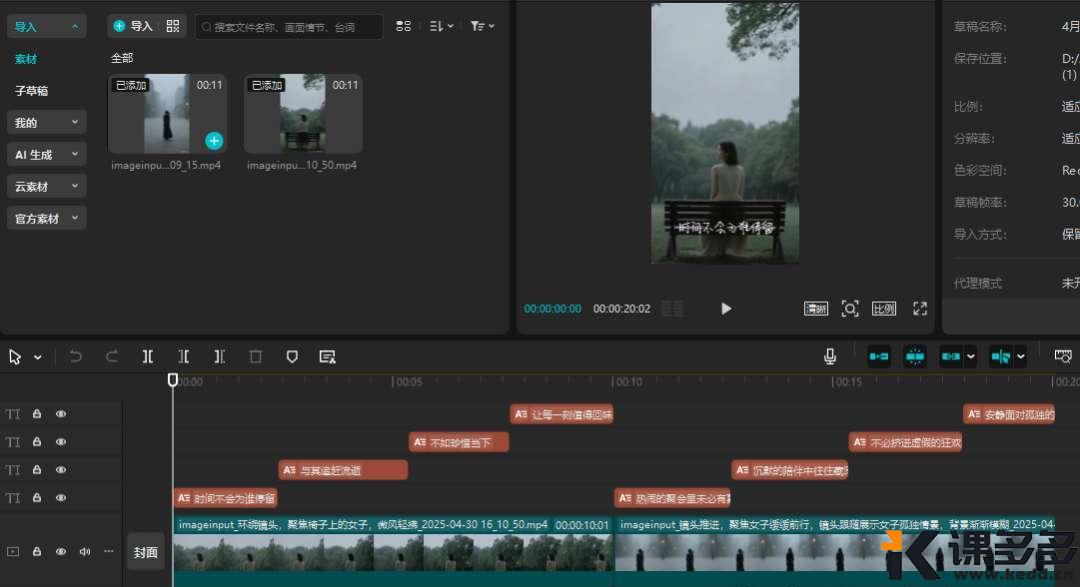Click the media search input field

(288, 27)
